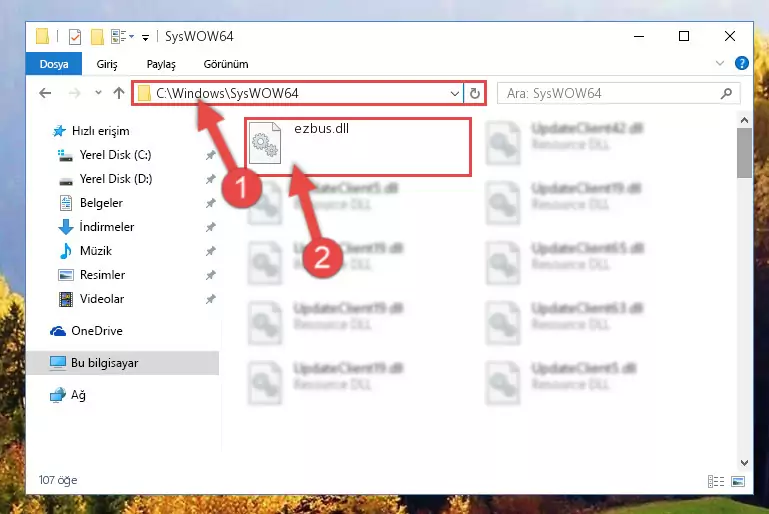The width and height of the screenshot is (769, 514).
Task: Switch to details view in status bar
Action: [716, 481]
